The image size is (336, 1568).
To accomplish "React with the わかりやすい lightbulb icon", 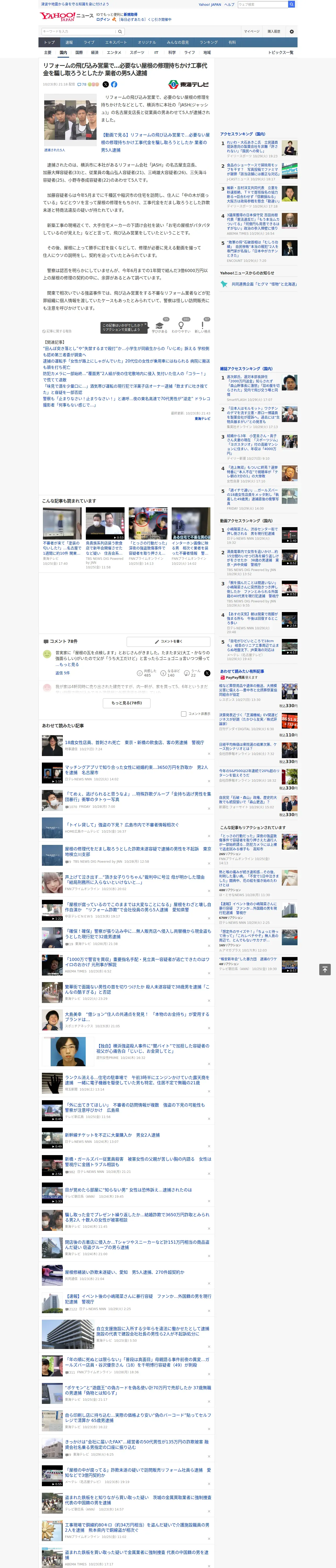I will 181,326.
